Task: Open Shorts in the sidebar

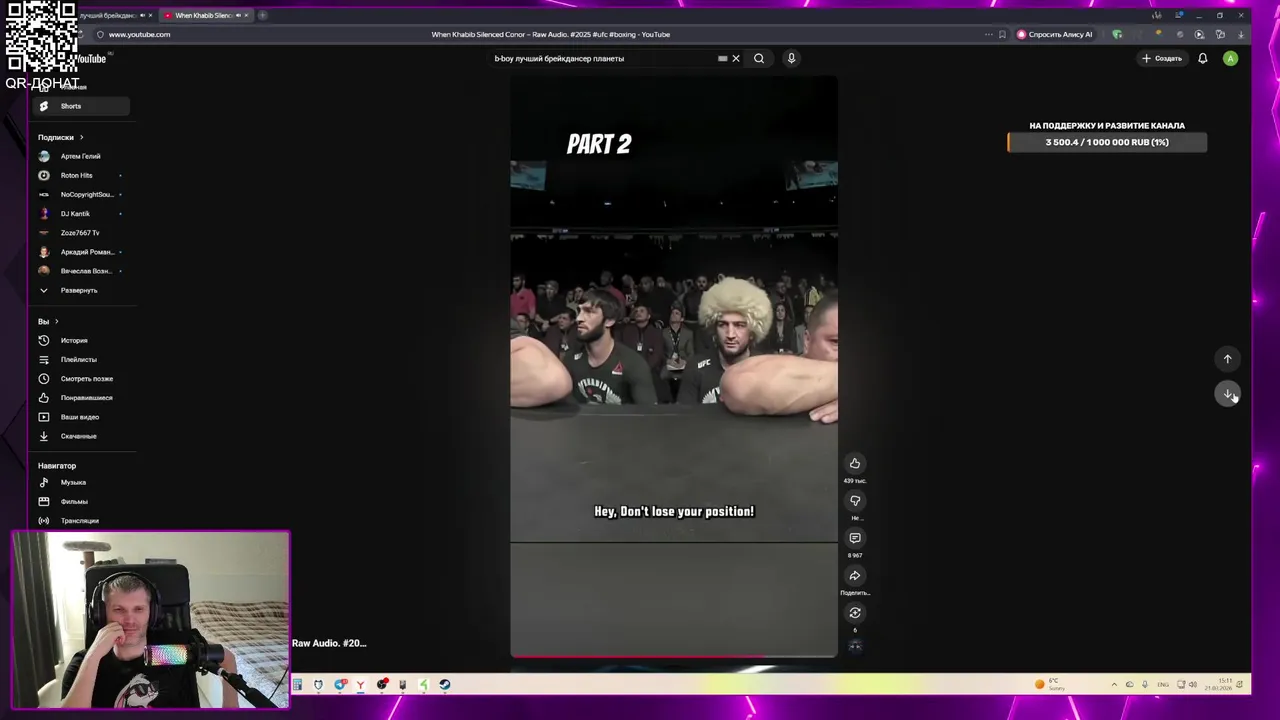Action: [80, 106]
